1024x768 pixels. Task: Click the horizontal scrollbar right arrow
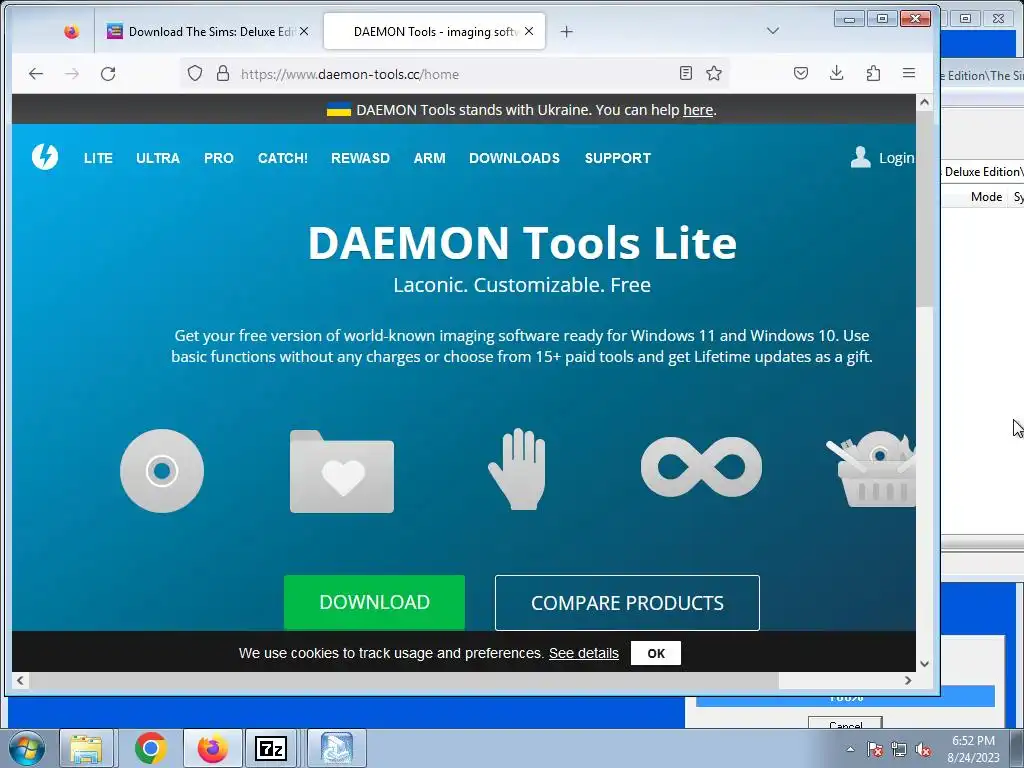pyautogui.click(x=908, y=680)
